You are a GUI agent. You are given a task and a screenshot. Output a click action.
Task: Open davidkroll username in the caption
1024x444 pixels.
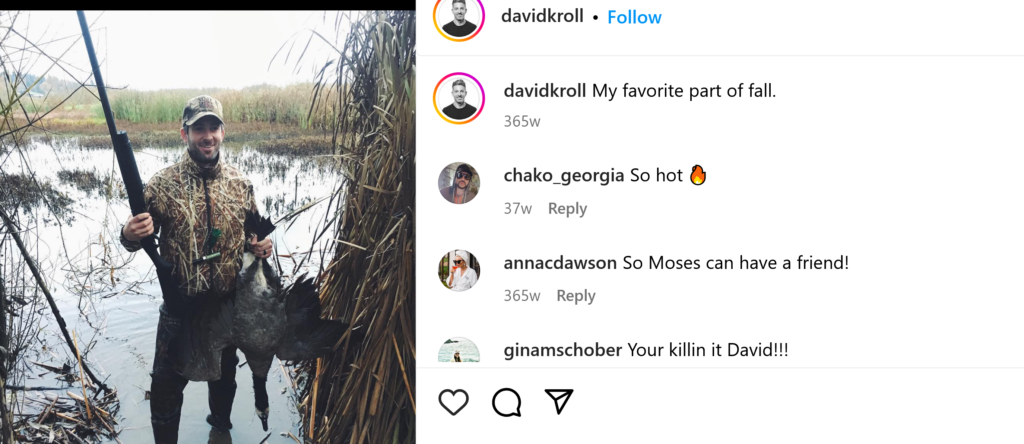point(545,91)
